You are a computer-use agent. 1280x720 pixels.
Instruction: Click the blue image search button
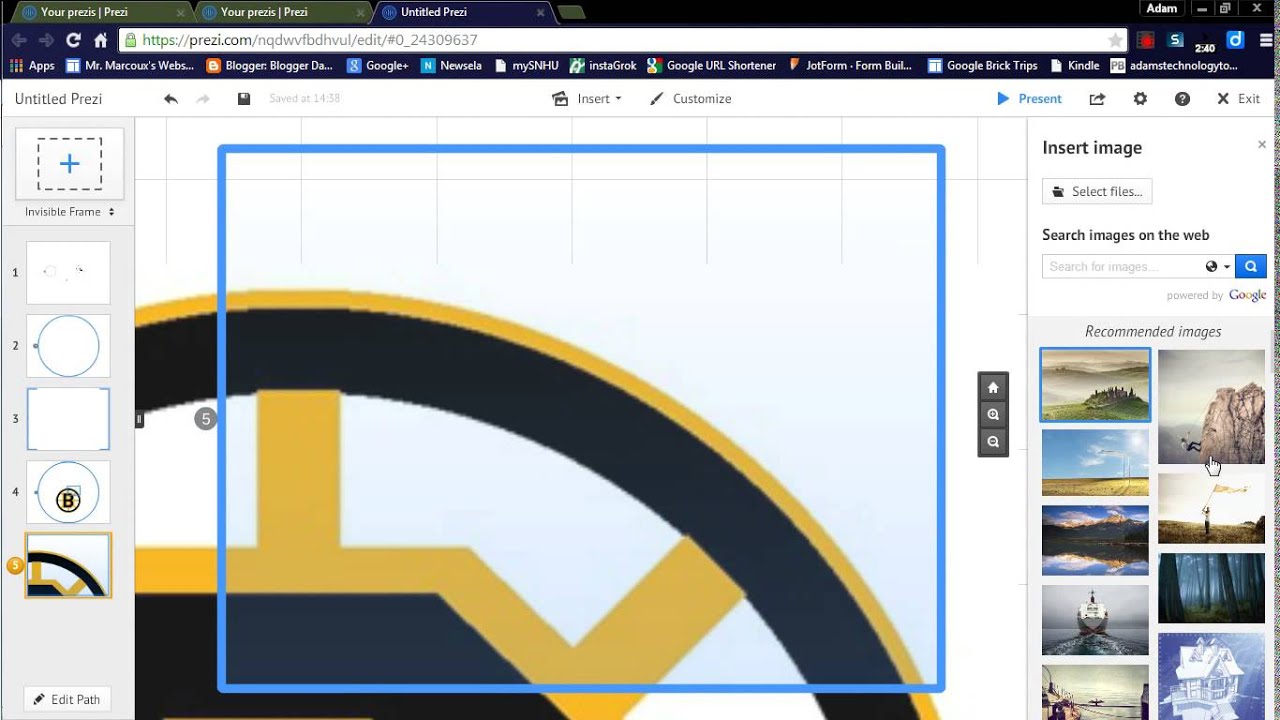(1251, 267)
